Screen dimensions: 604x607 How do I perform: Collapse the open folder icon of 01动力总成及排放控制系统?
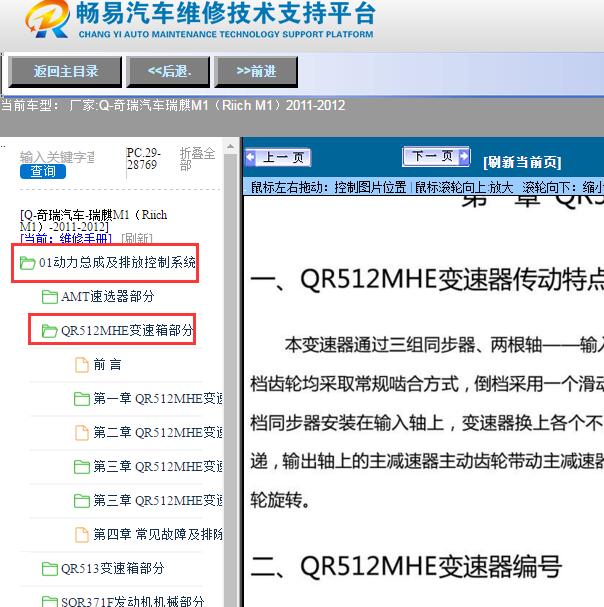[x=27, y=263]
